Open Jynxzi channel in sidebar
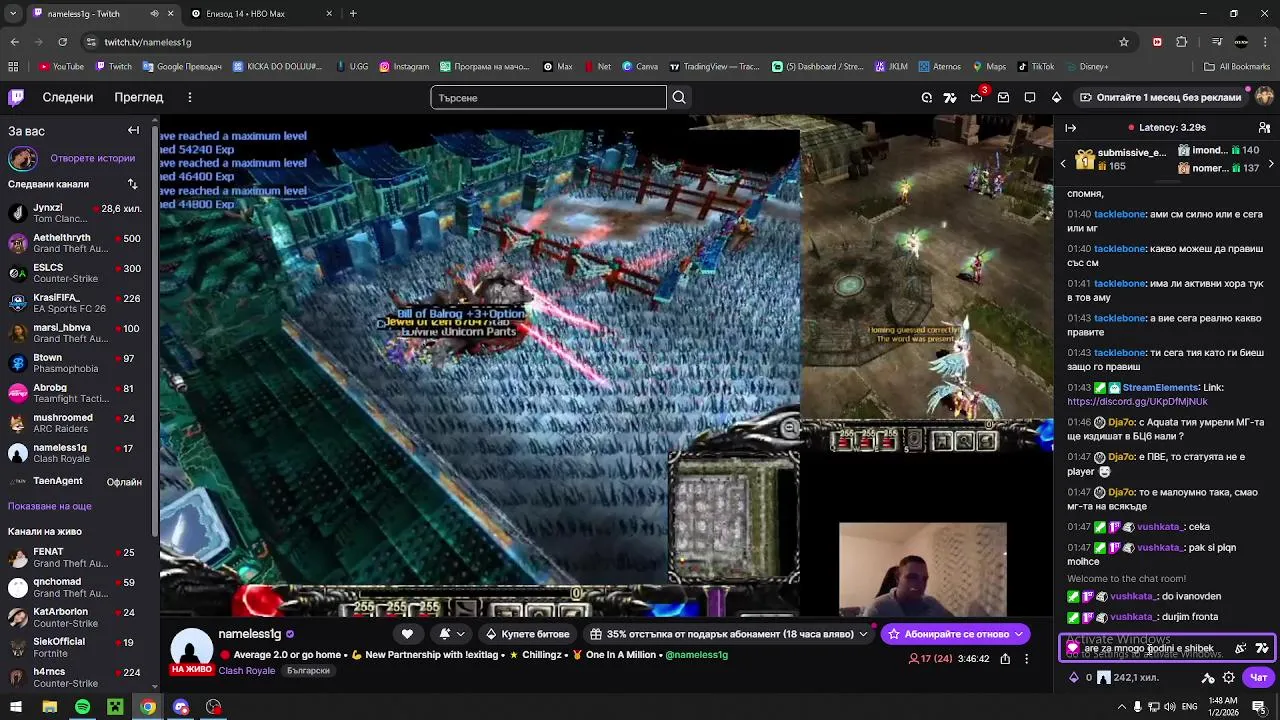 click(75, 213)
